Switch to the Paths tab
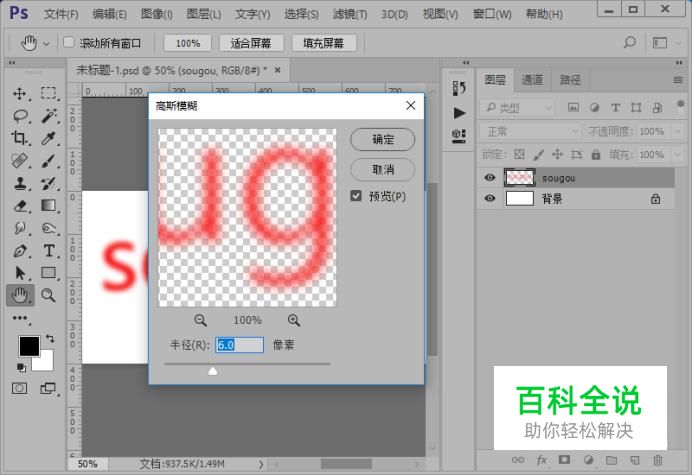The width and height of the screenshot is (692, 475). point(570,80)
